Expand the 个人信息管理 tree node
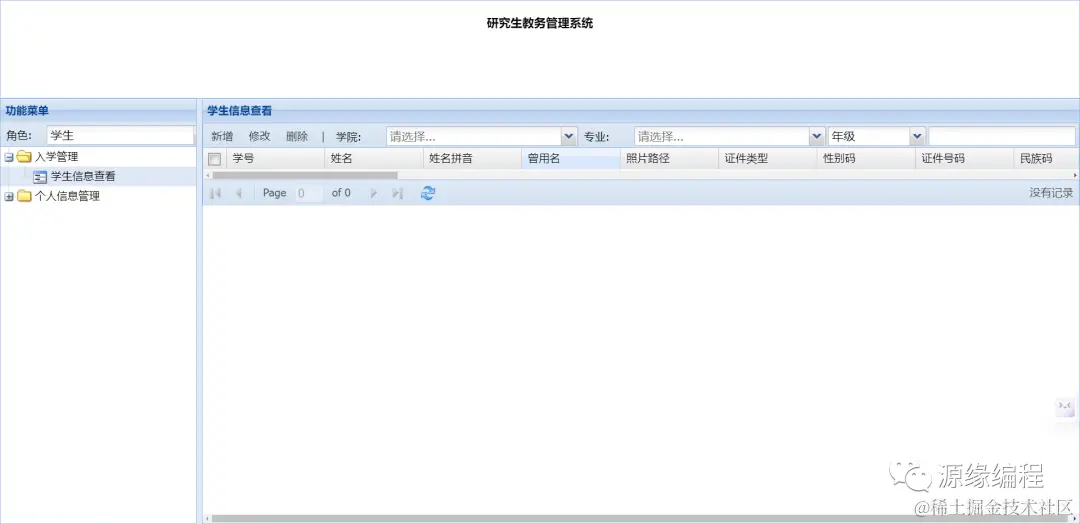Image resolution: width=1080 pixels, height=524 pixels. tap(9, 197)
